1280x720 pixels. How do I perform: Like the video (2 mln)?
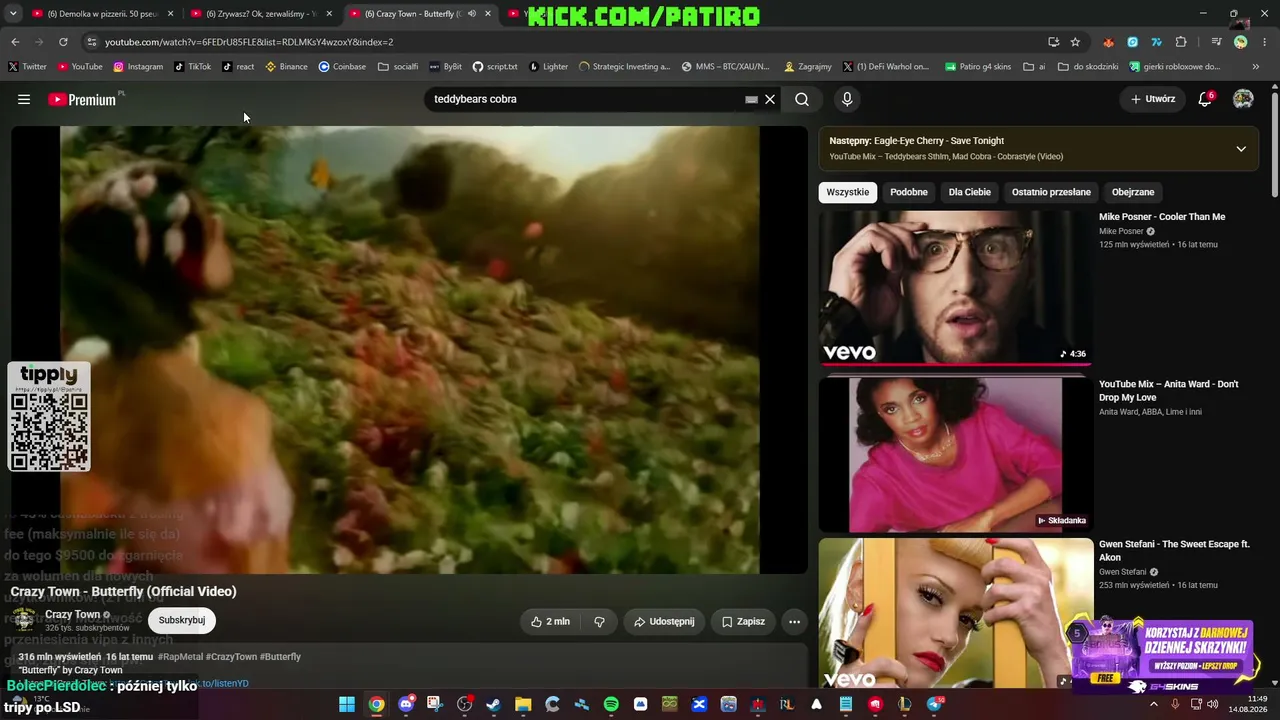(x=549, y=621)
